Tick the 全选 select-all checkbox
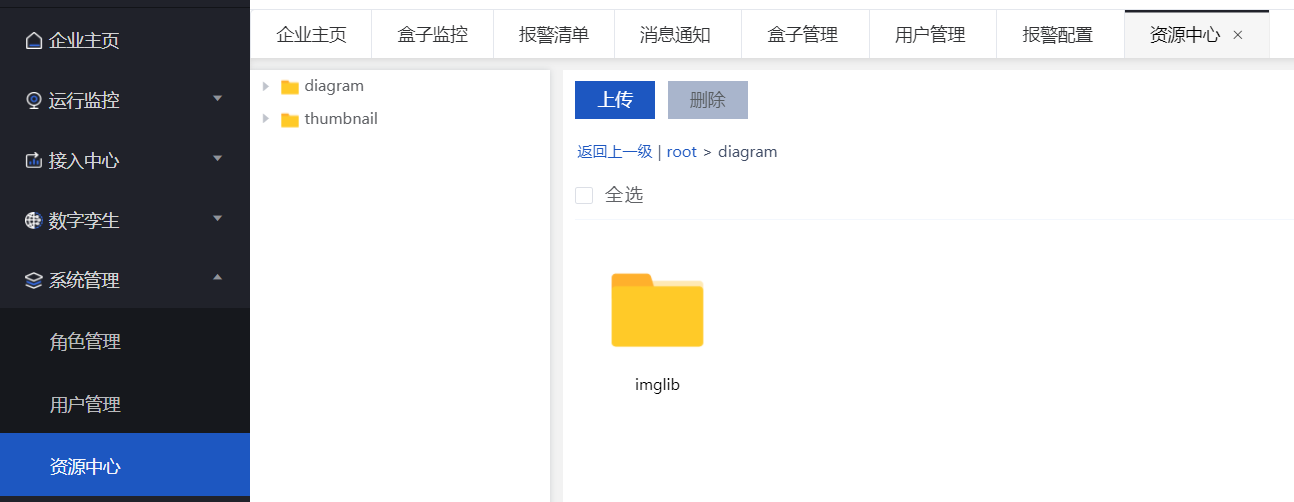This screenshot has height=502, width=1294. [584, 195]
